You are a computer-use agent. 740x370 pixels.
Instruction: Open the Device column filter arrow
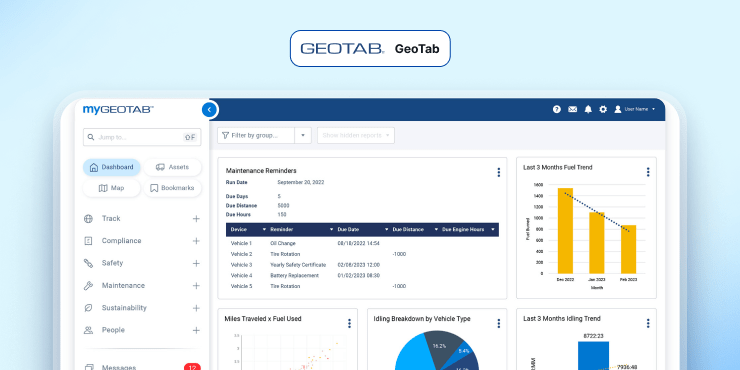[x=264, y=230]
